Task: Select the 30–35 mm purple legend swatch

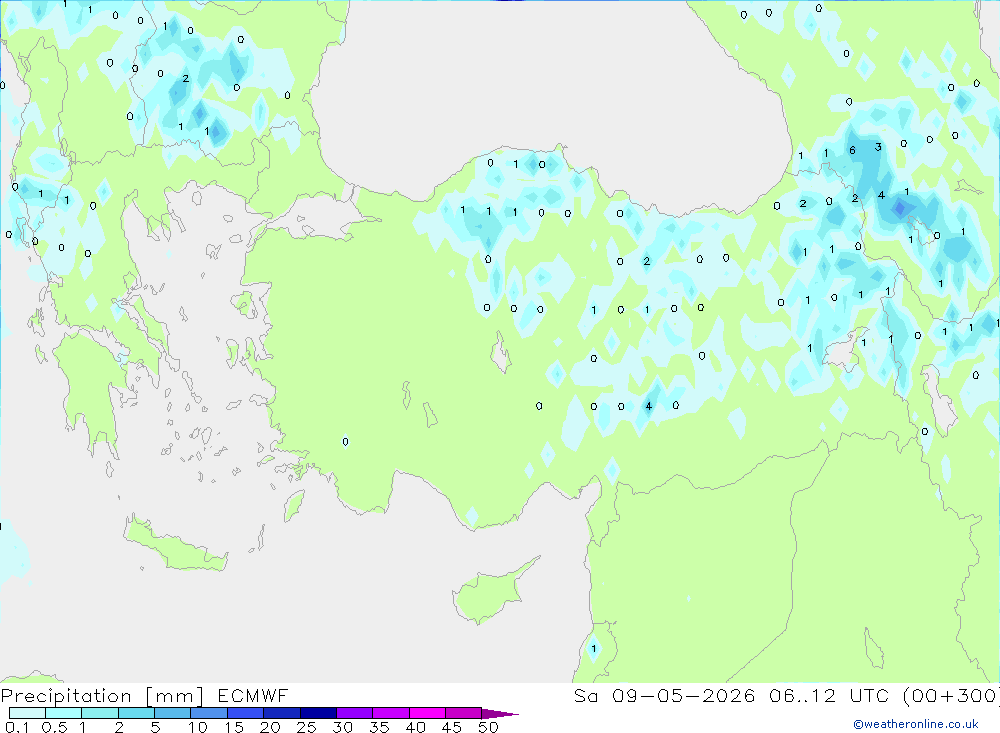Action: [x=355, y=713]
